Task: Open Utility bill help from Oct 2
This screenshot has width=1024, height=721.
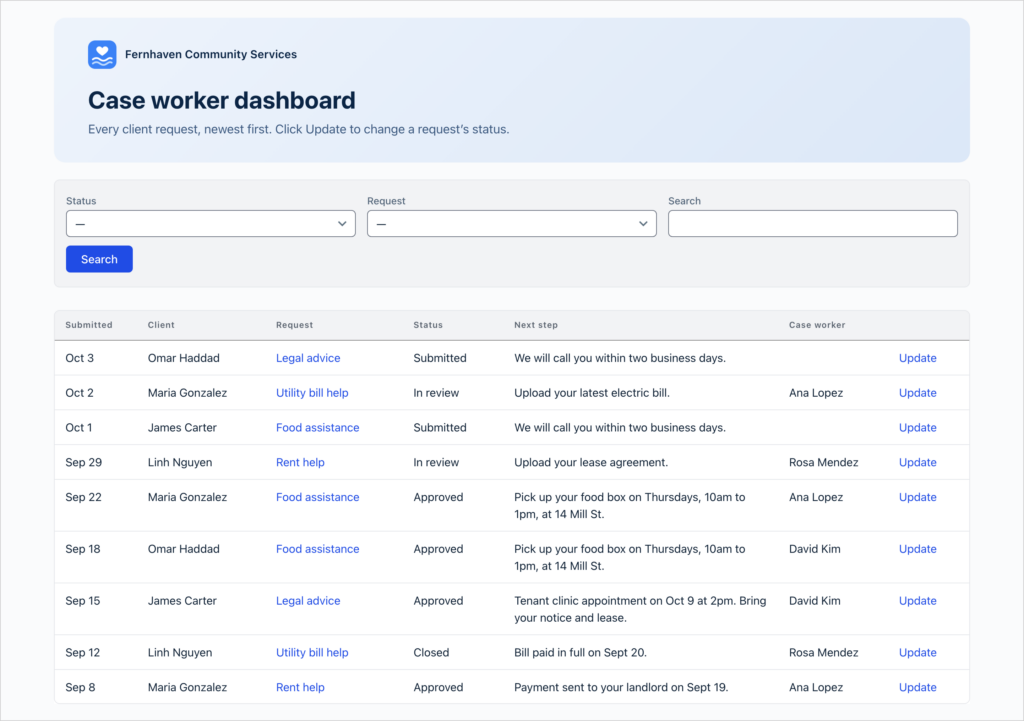Action: click(312, 393)
